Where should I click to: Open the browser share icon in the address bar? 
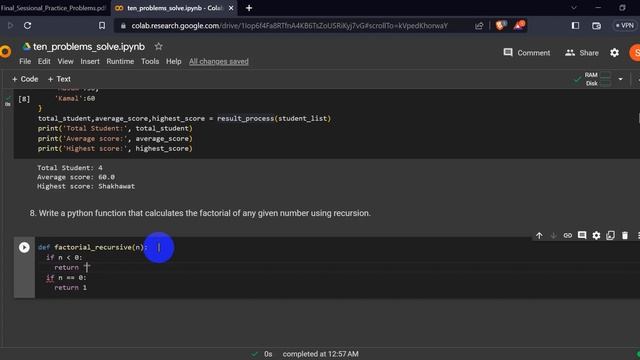479,26
